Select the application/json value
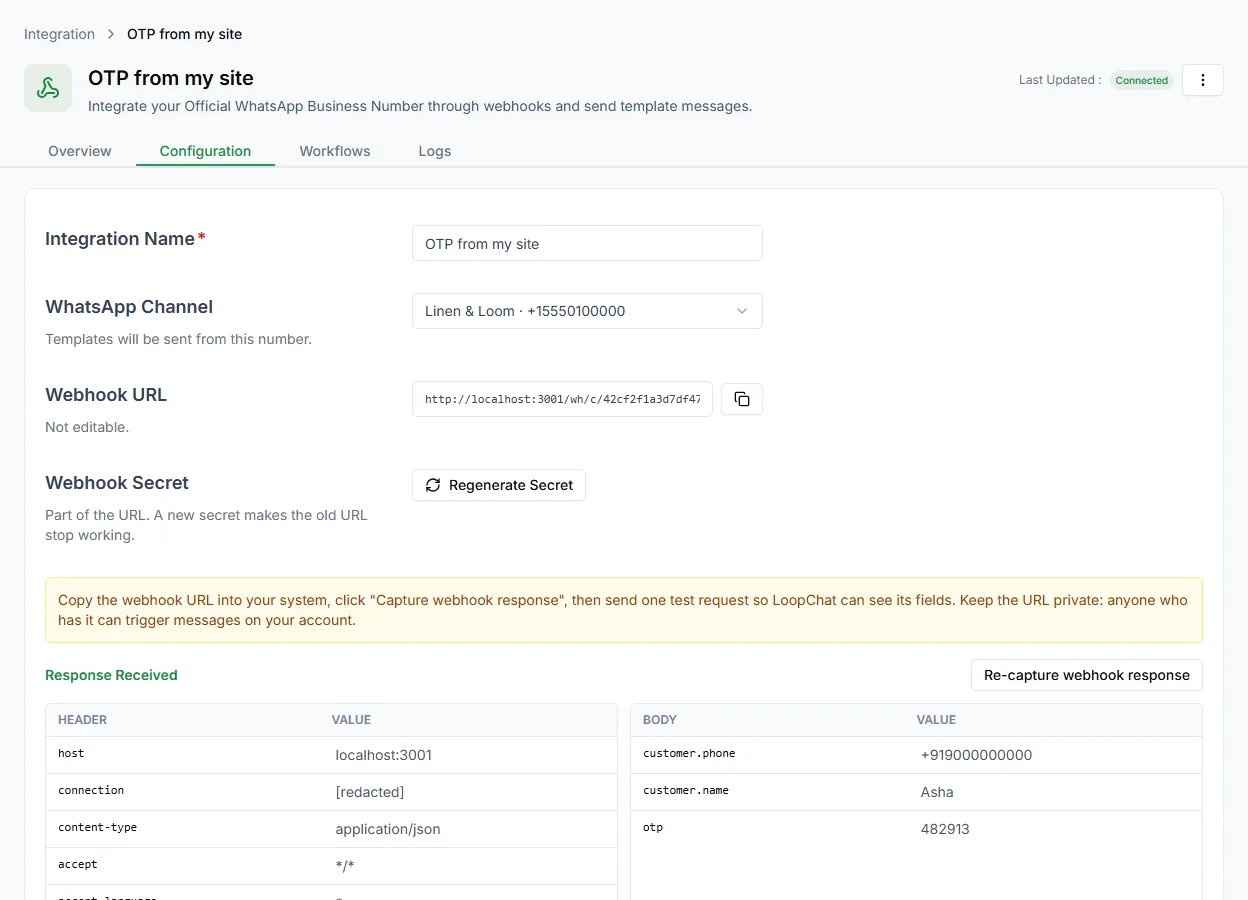Image resolution: width=1248 pixels, height=900 pixels. 388,829
